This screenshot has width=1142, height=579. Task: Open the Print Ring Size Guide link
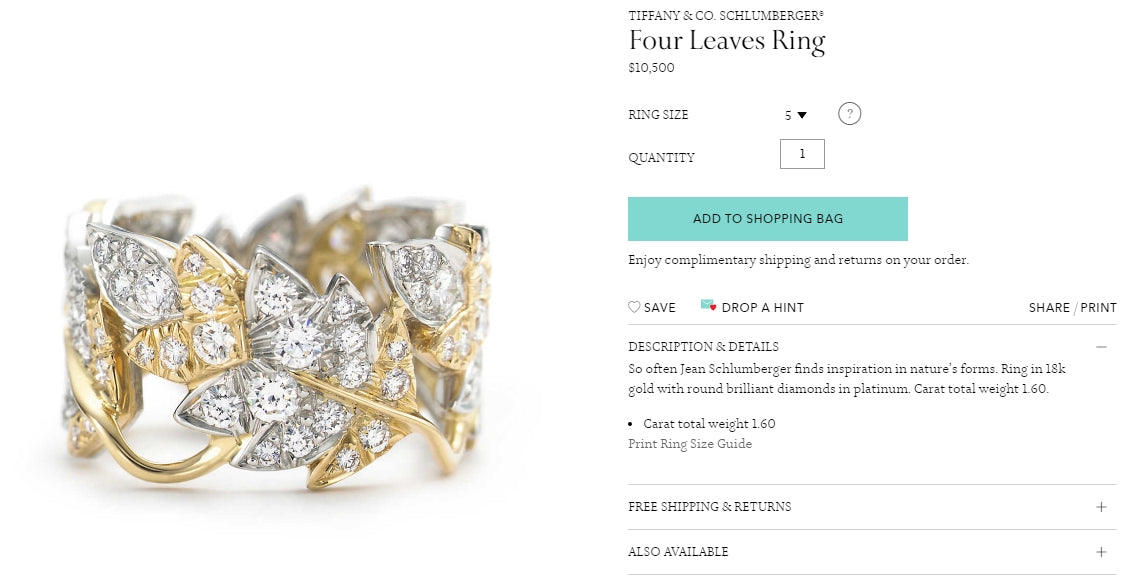pyautogui.click(x=690, y=444)
